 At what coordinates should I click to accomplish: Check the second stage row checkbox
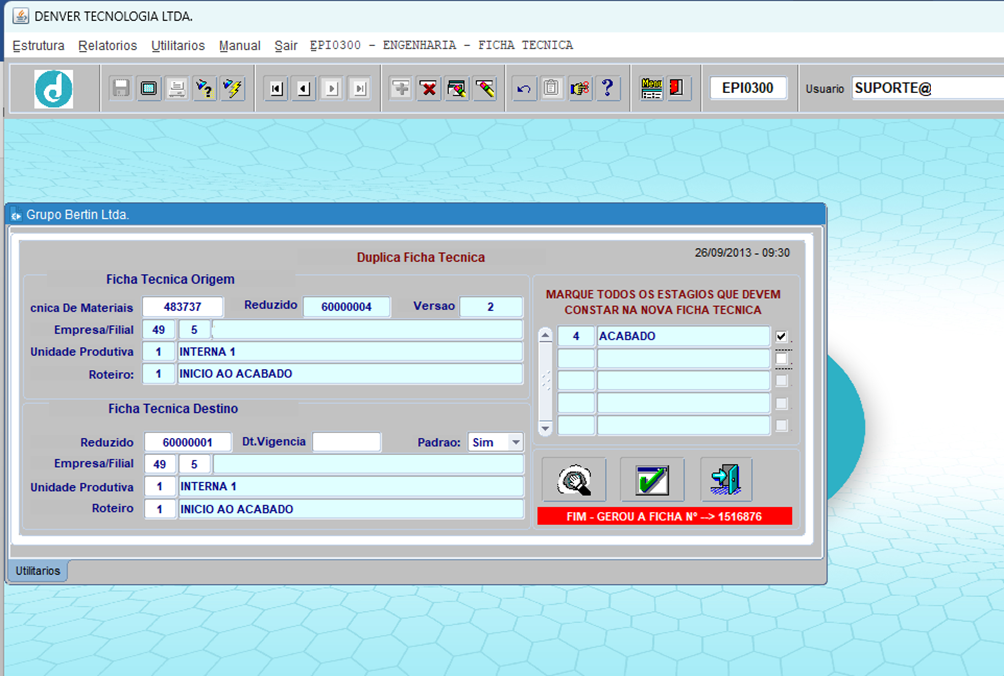coord(781,358)
